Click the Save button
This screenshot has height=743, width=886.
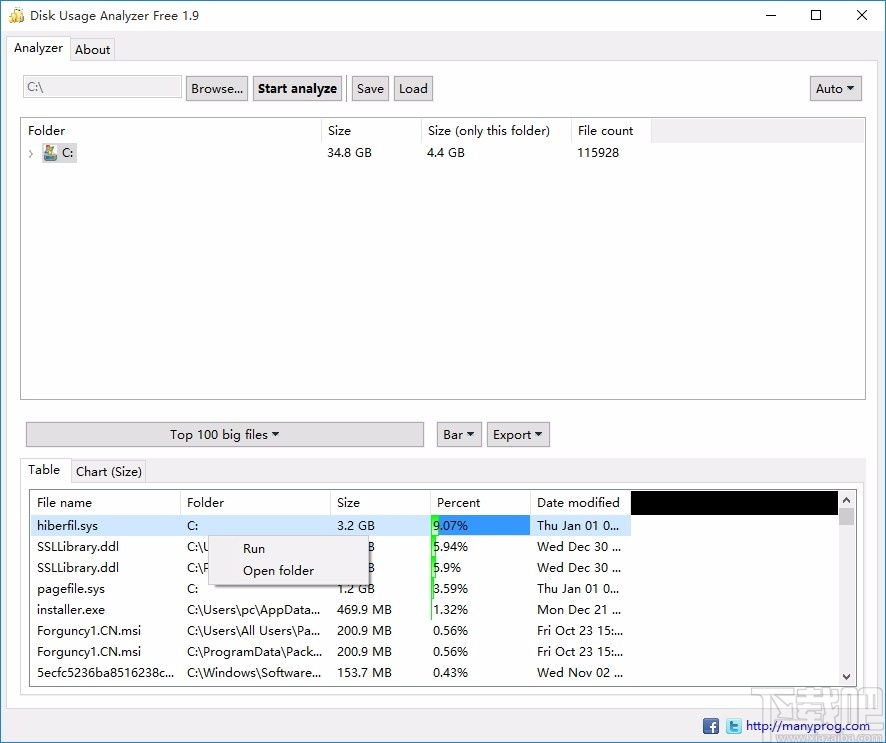369,88
